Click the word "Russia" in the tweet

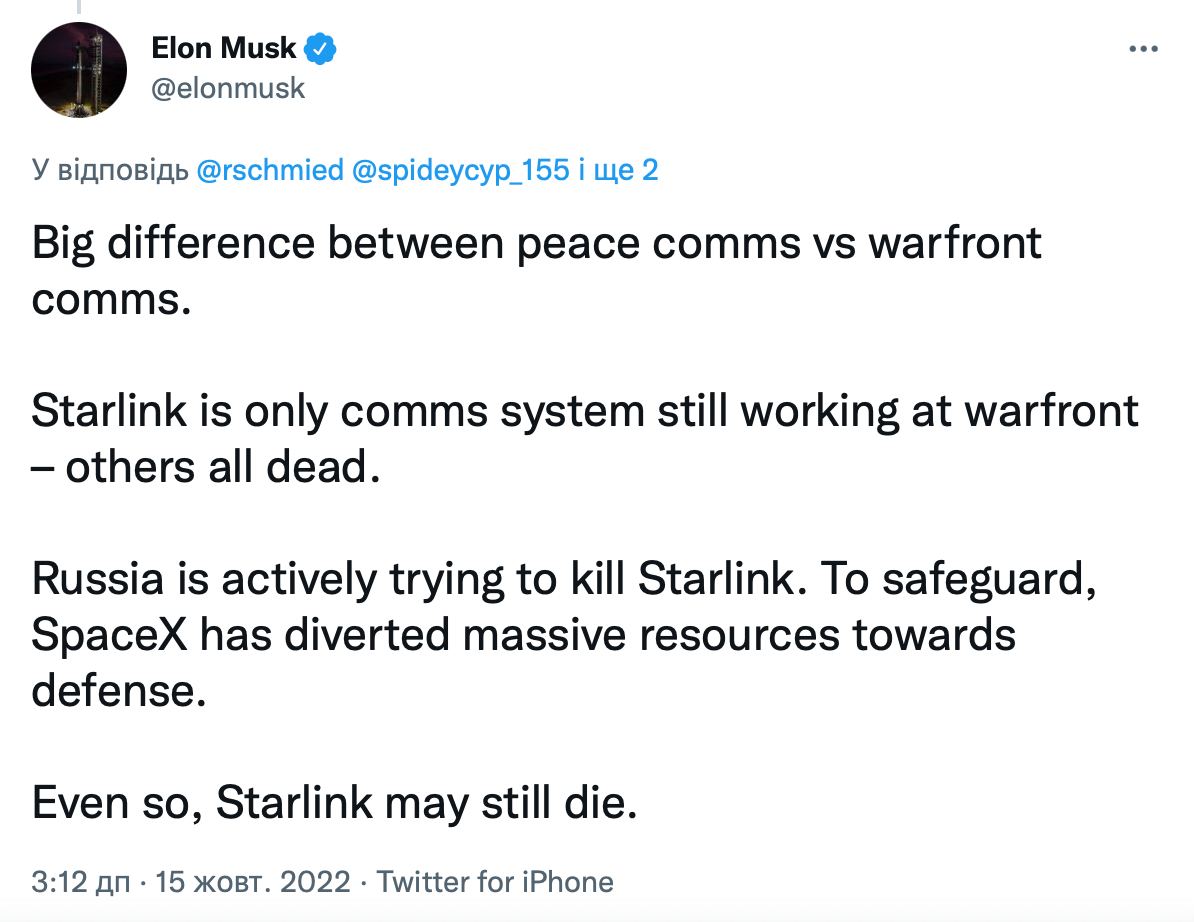pos(92,580)
